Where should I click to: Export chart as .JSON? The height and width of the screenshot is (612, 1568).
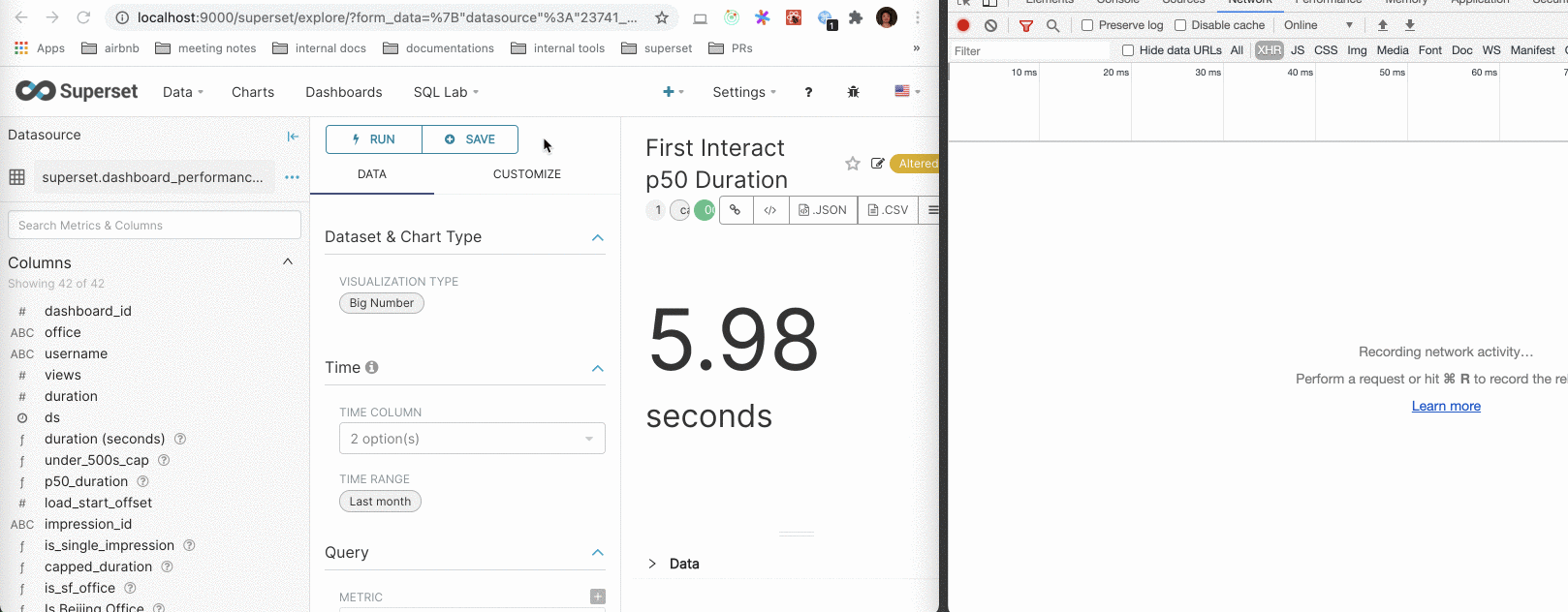click(823, 209)
